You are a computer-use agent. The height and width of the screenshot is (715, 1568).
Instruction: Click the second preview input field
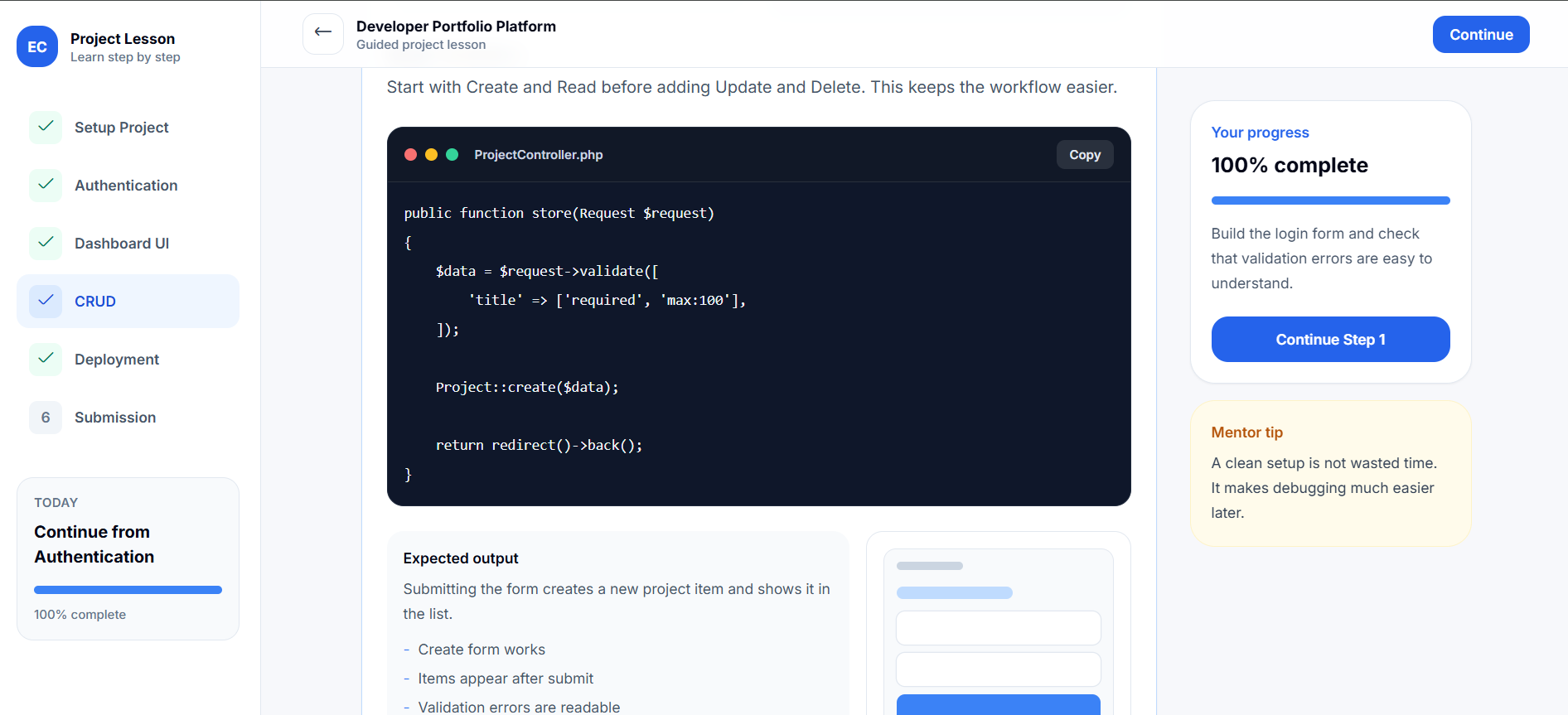coord(998,669)
